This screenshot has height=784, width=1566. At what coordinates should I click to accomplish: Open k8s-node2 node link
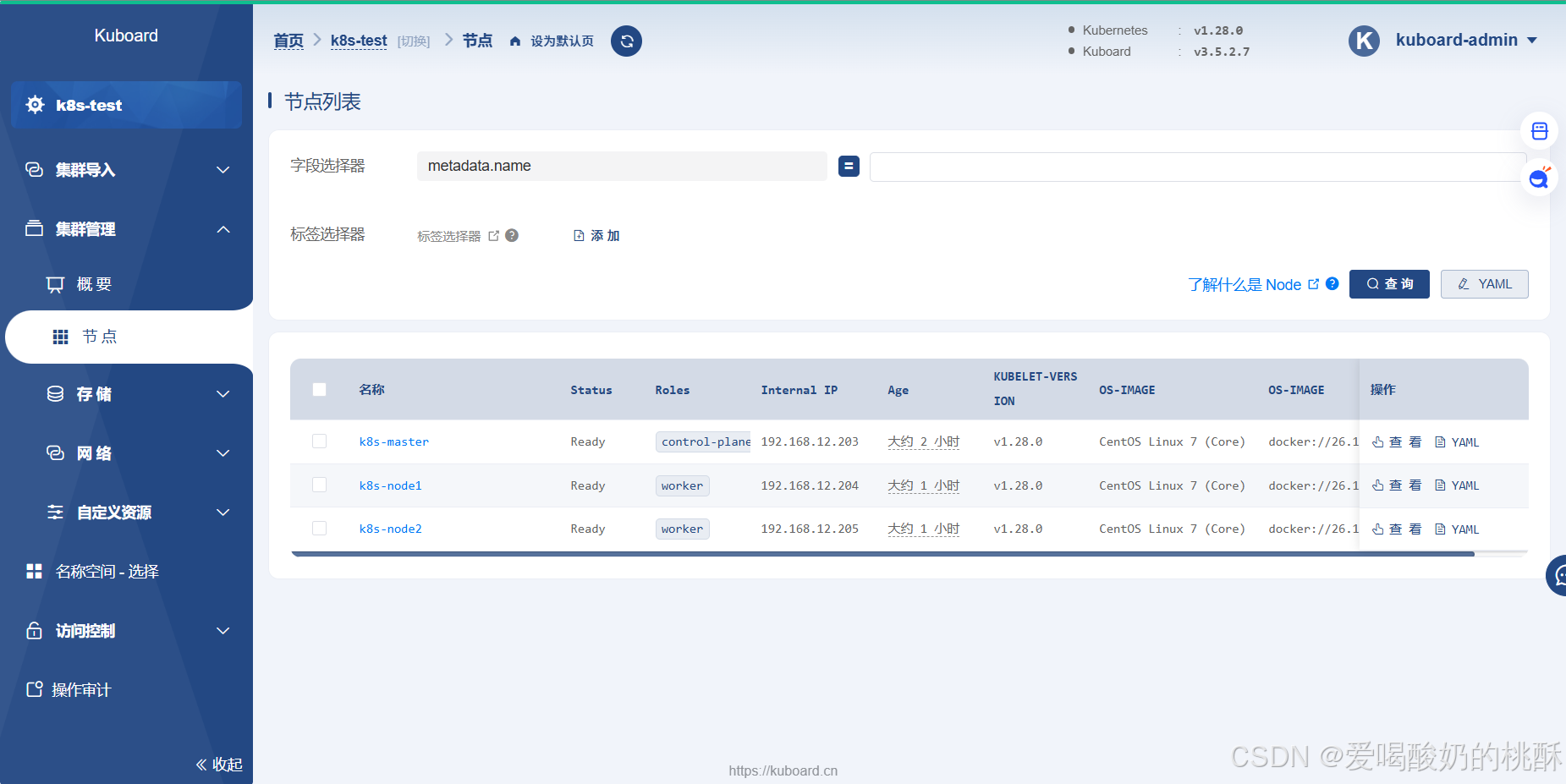(391, 529)
